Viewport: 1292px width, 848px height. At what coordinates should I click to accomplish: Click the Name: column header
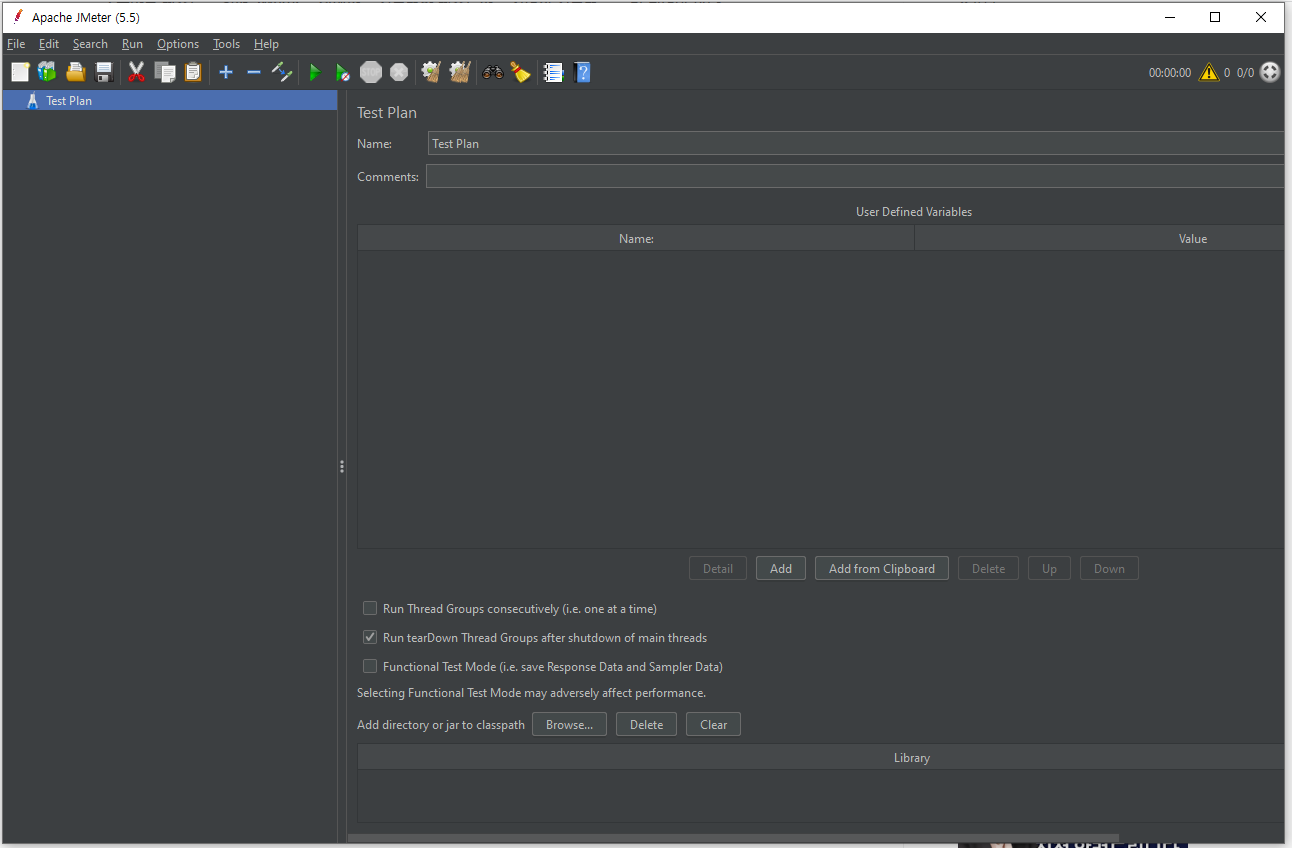click(x=636, y=239)
